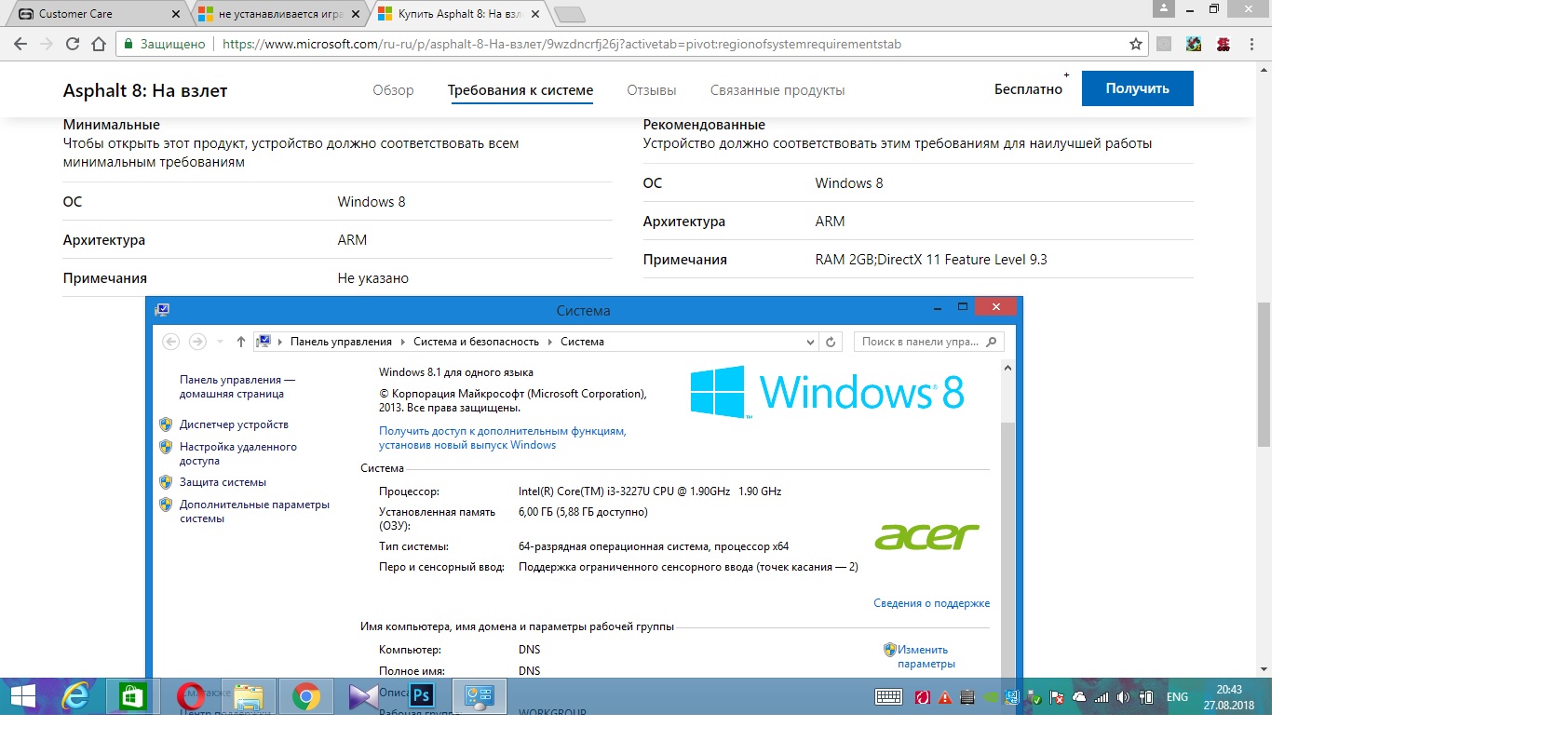Viewport: 1568px width, 754px height.
Task: Open the Chrome three-dot menu
Action: [x=1251, y=44]
